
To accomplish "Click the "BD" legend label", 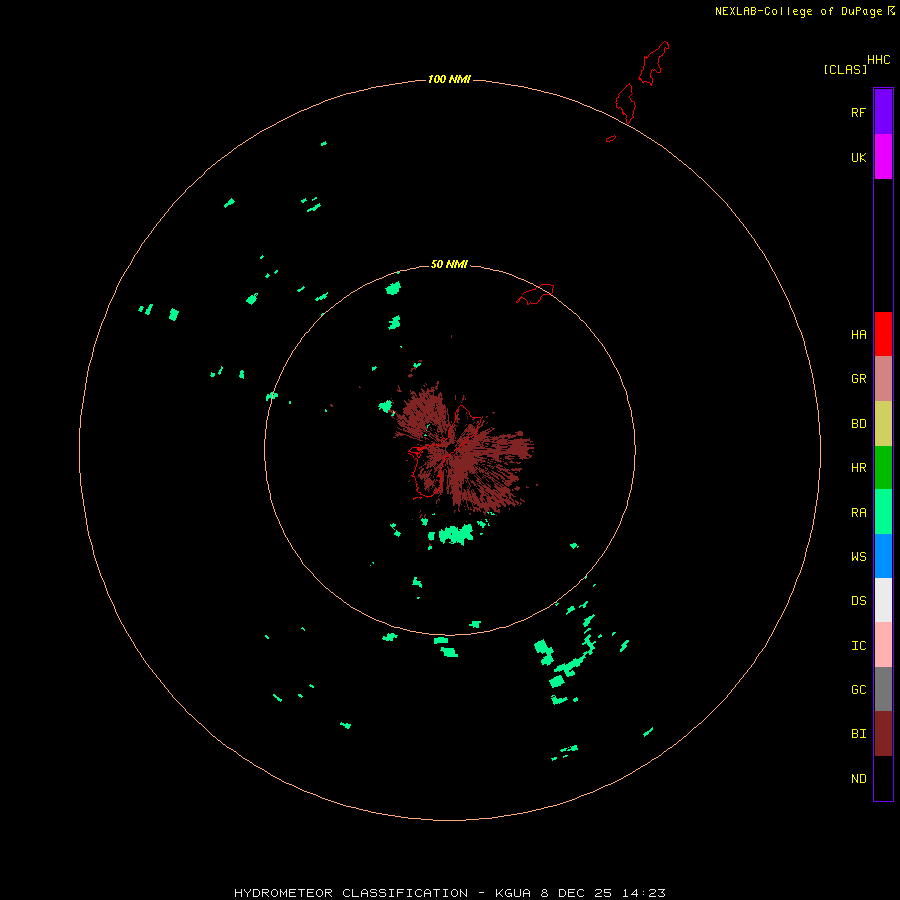I will 858,424.
